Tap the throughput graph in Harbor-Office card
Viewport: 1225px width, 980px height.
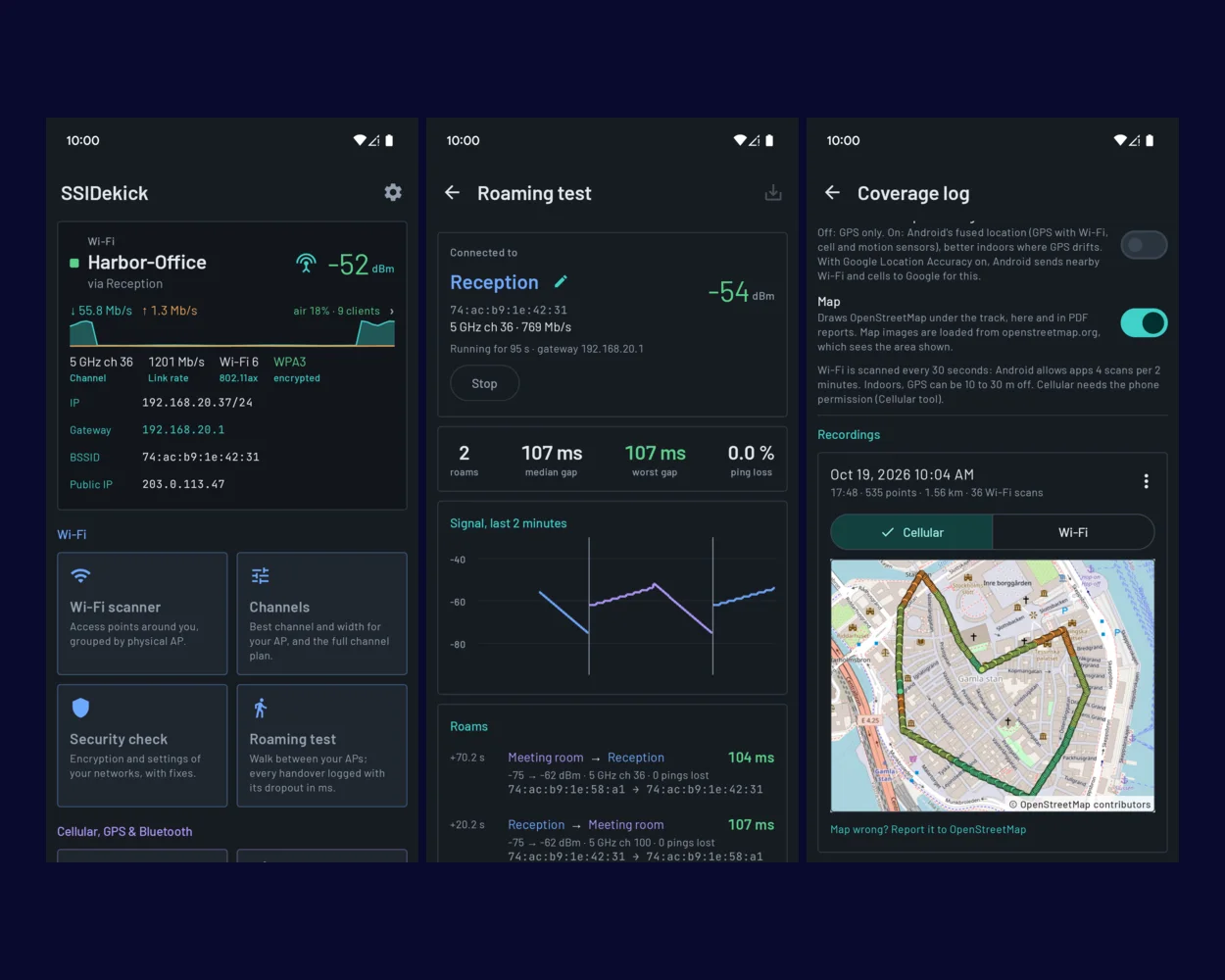click(x=232, y=333)
